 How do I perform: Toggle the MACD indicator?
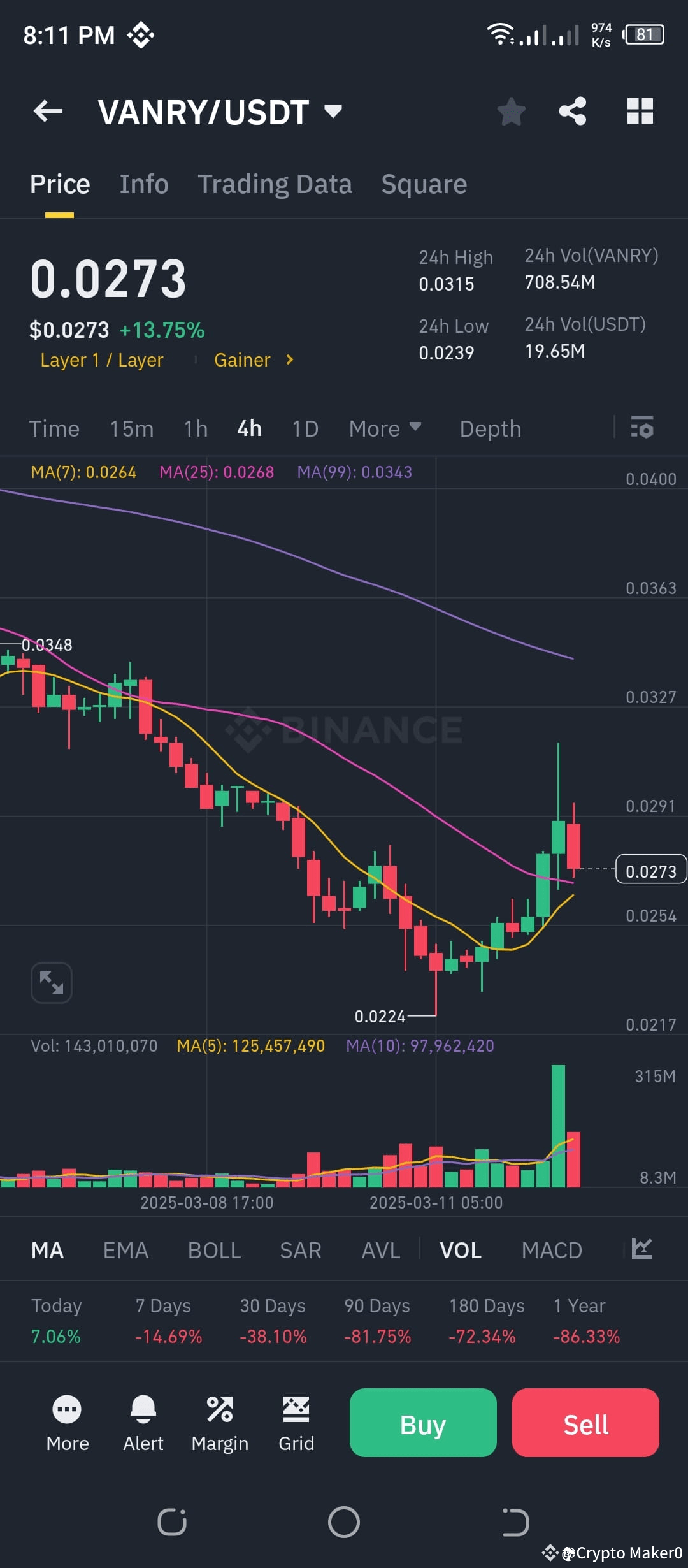(x=552, y=1250)
